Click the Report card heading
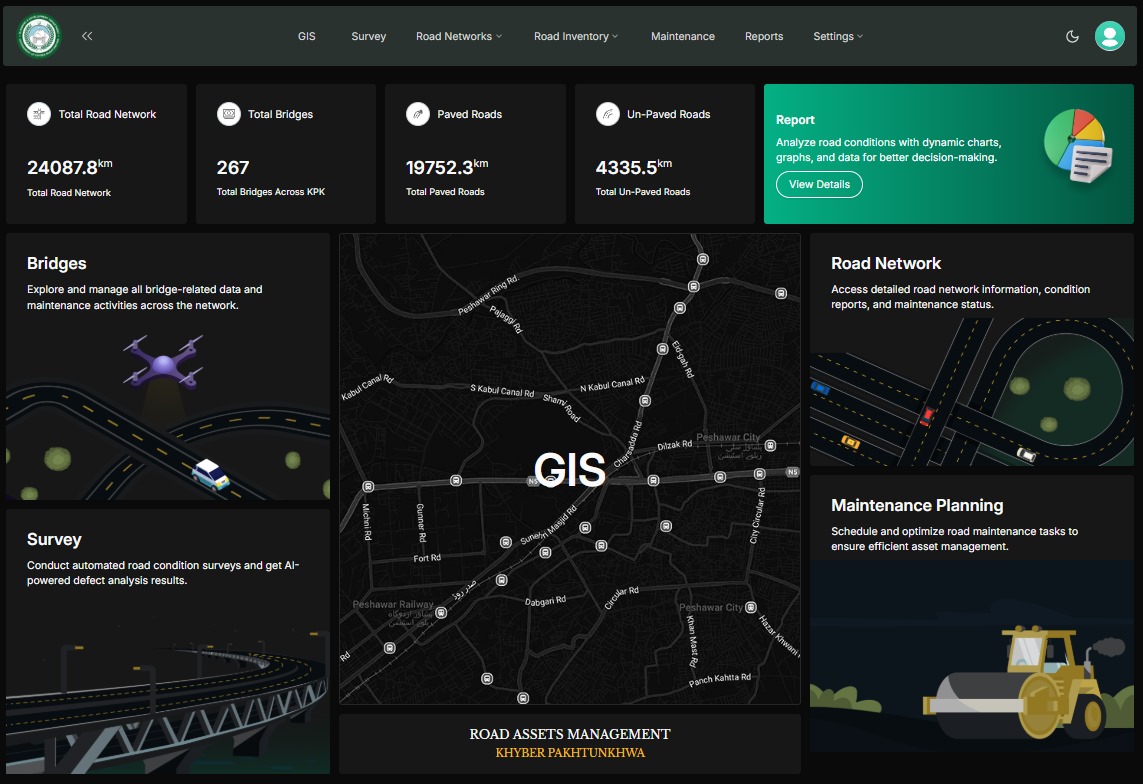The width and height of the screenshot is (1143, 784). pyautogui.click(x=795, y=119)
